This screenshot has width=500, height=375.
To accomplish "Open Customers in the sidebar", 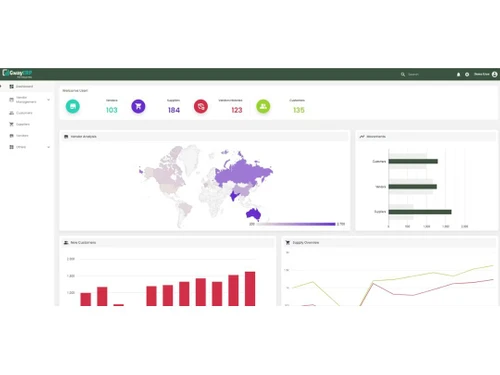I will tap(24, 113).
